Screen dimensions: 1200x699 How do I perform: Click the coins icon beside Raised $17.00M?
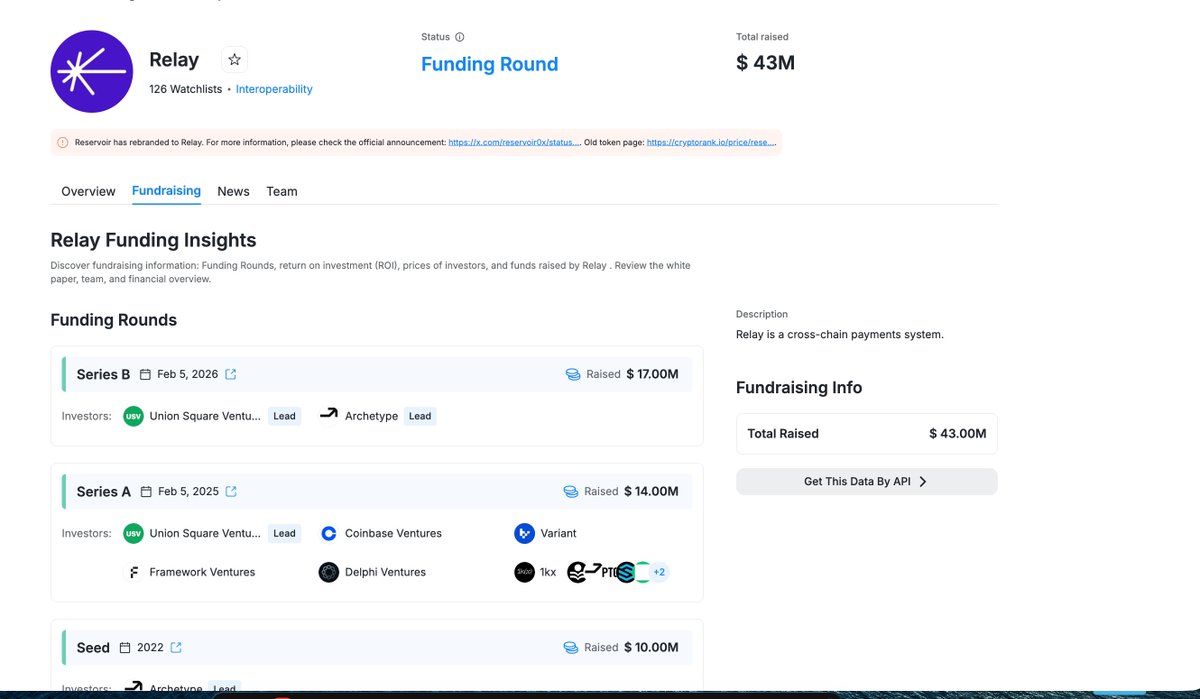point(573,375)
